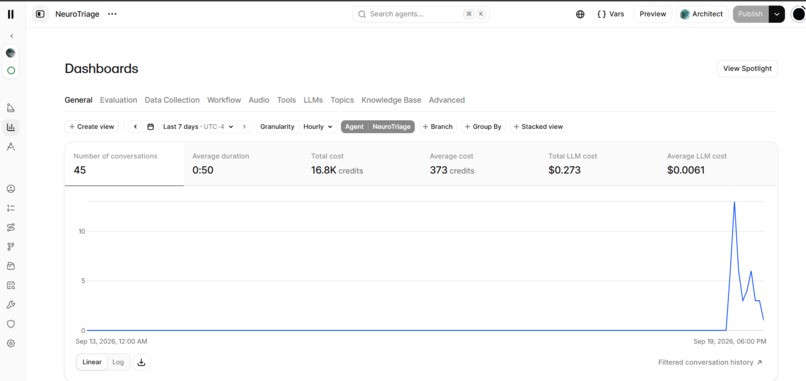Open the bar chart analytics icon
The width and height of the screenshot is (806, 381).
click(x=11, y=127)
